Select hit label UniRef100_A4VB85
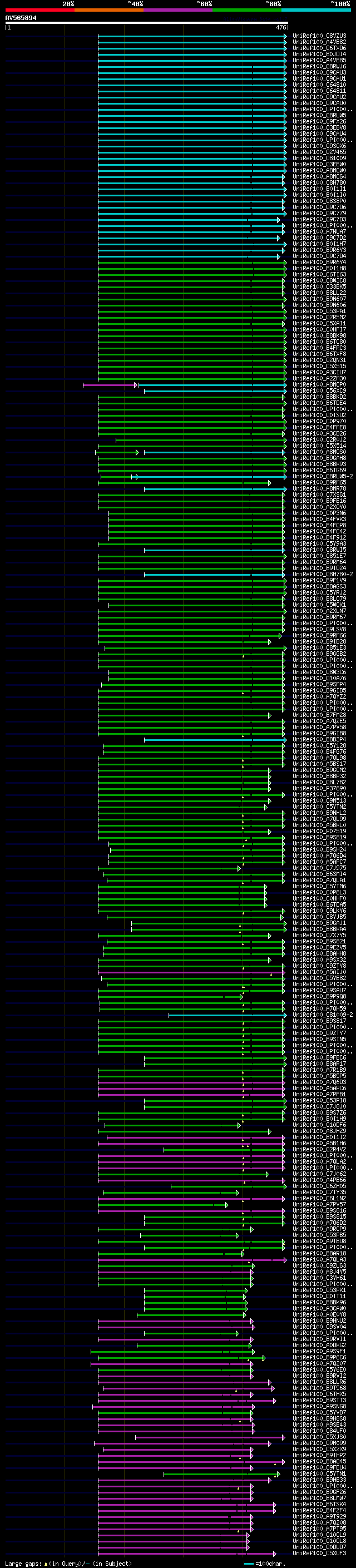The width and height of the screenshot is (356, 1568). pos(319,60)
